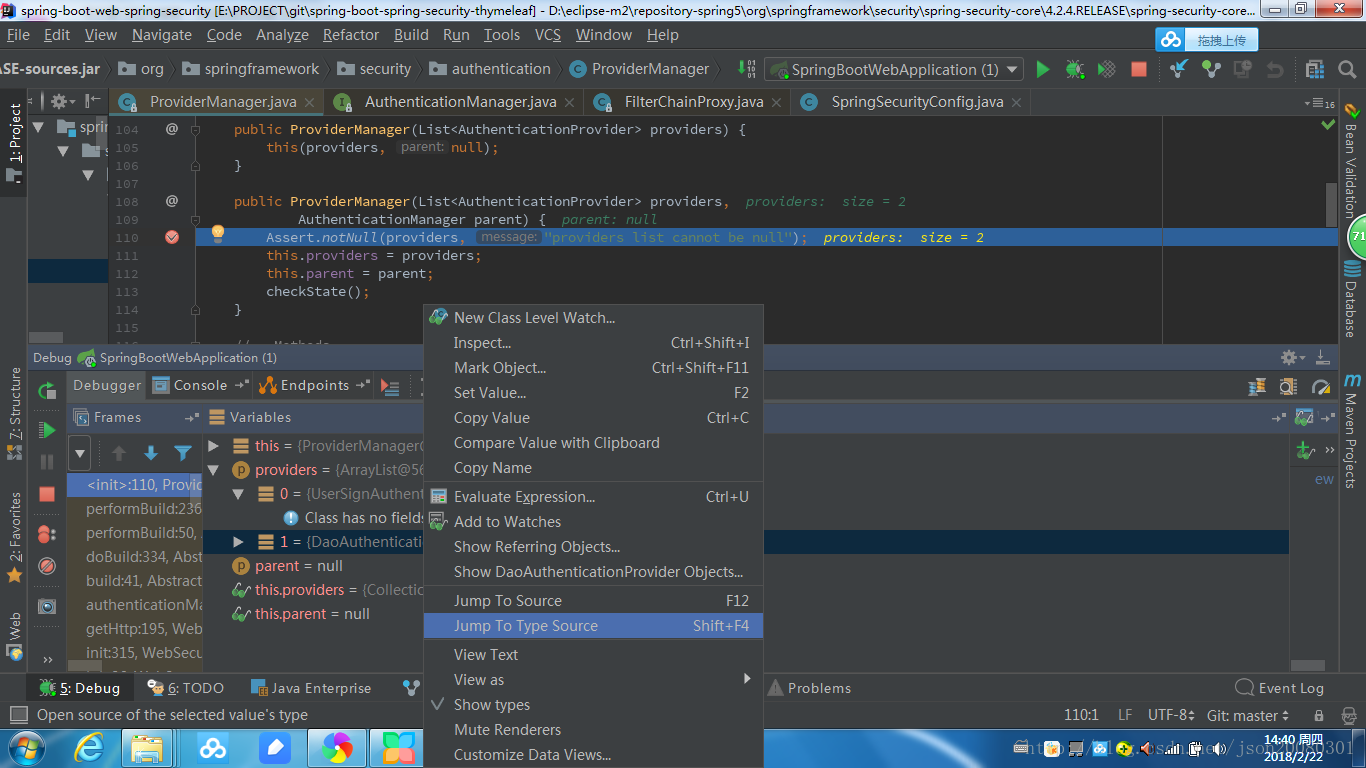1366x768 pixels.
Task: Expand the '1' DaoAuthentication element
Action: click(x=238, y=541)
